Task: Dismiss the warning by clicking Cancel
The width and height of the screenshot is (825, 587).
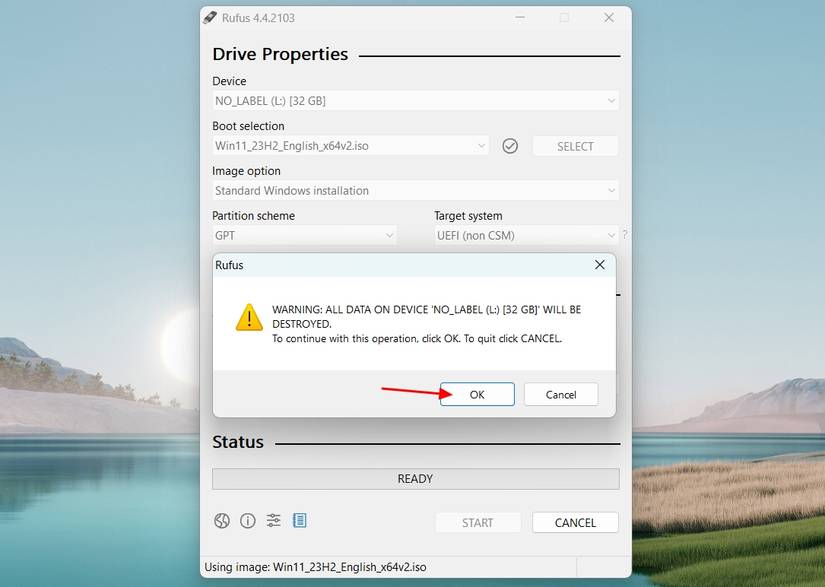Action: [561, 394]
